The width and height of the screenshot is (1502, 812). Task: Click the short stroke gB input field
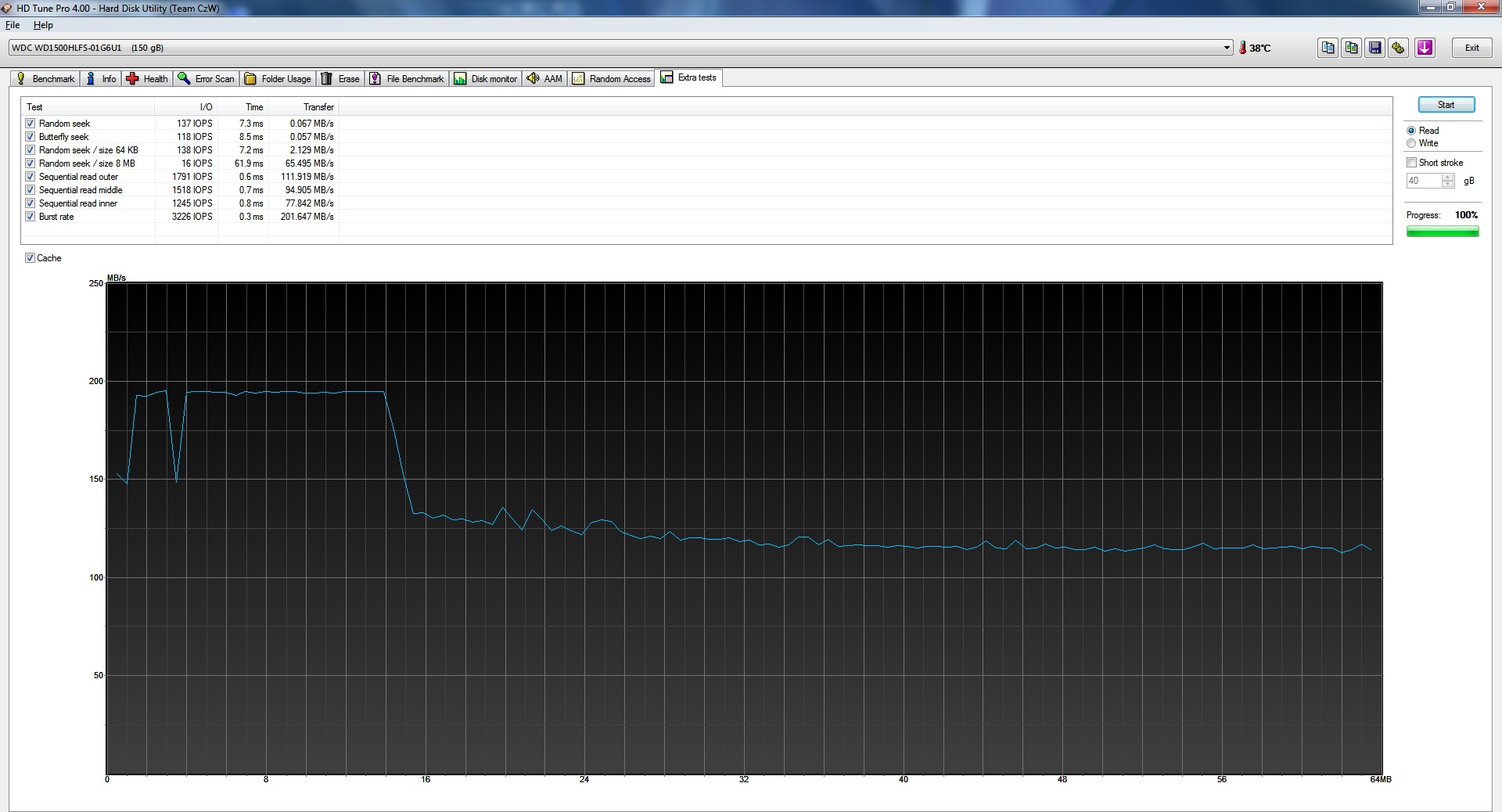pos(1424,181)
